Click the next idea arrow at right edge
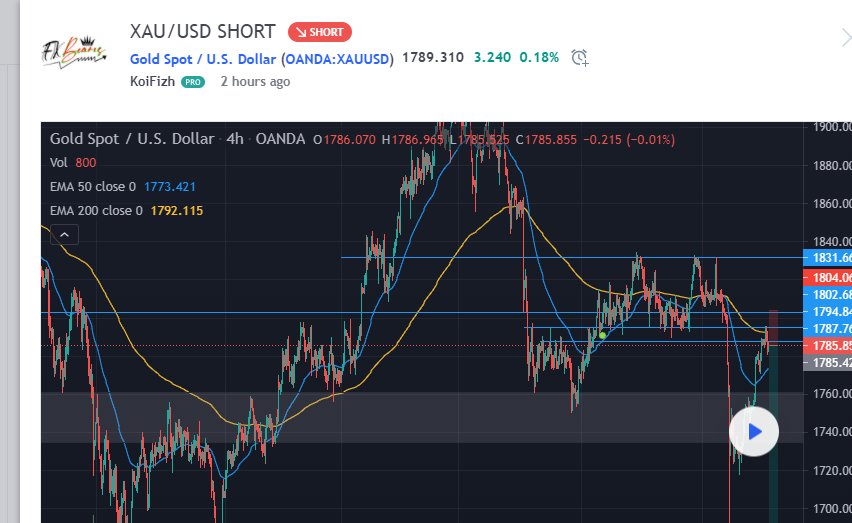Viewport: 852px width, 523px height. 846,38
